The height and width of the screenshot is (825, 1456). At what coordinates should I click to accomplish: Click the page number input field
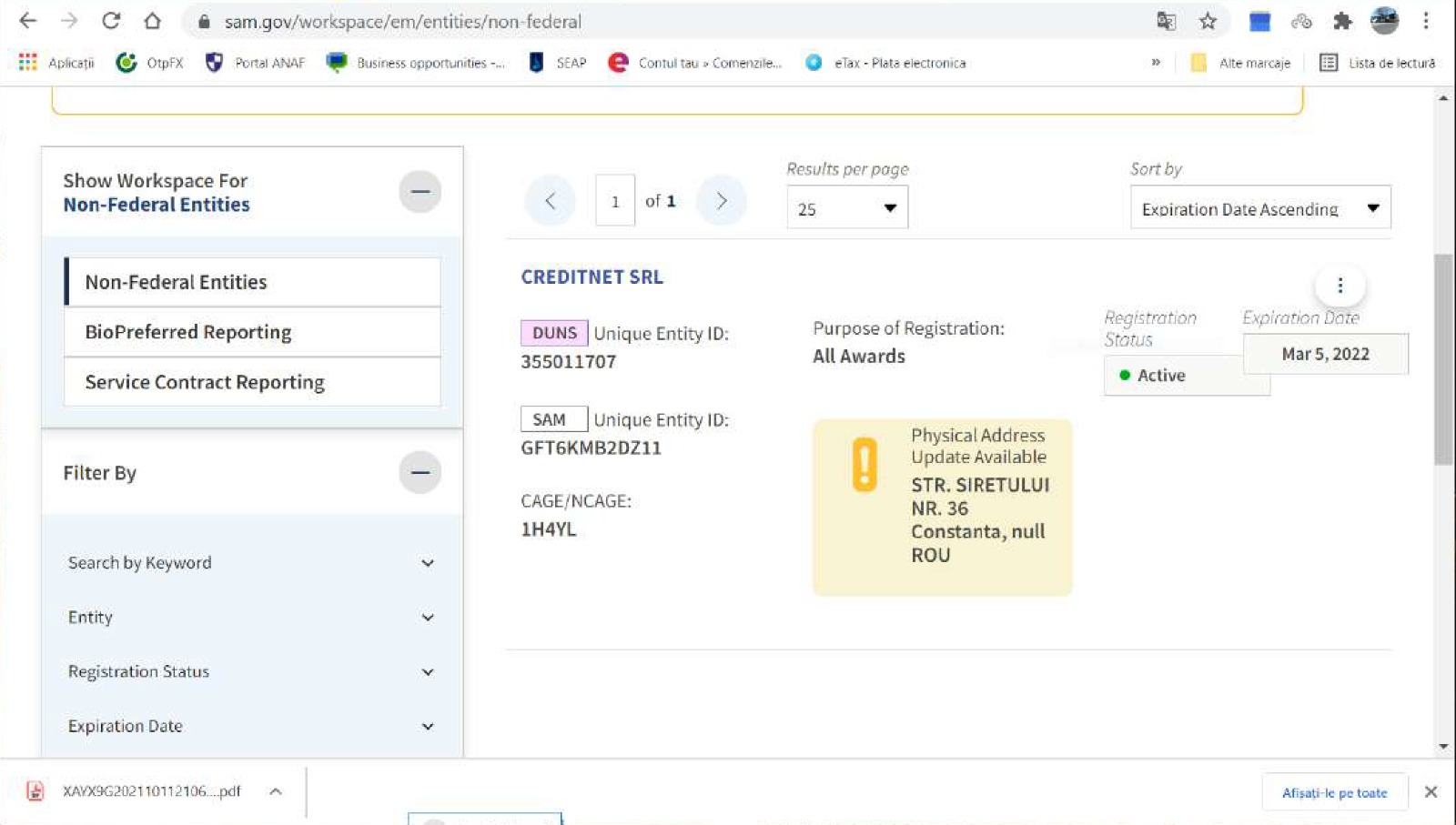tap(615, 201)
